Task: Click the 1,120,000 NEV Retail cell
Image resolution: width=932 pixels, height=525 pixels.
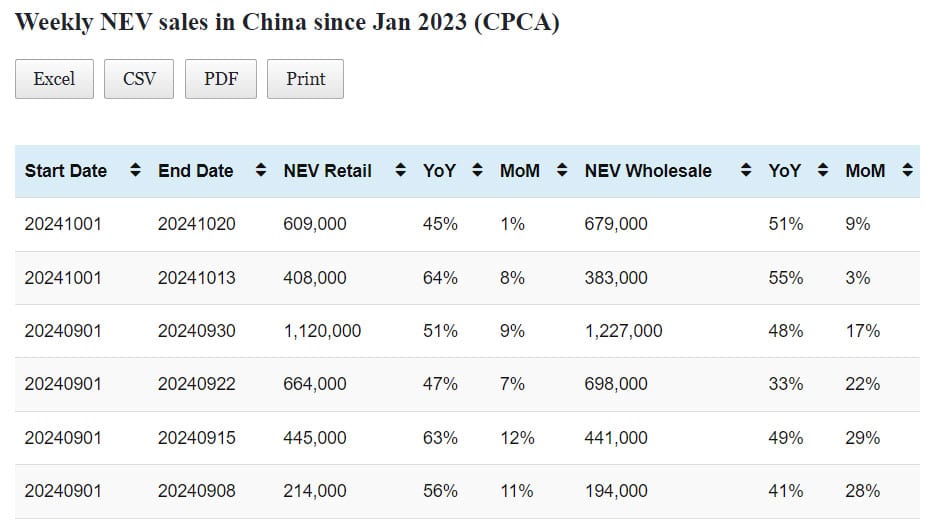Action: (x=322, y=331)
